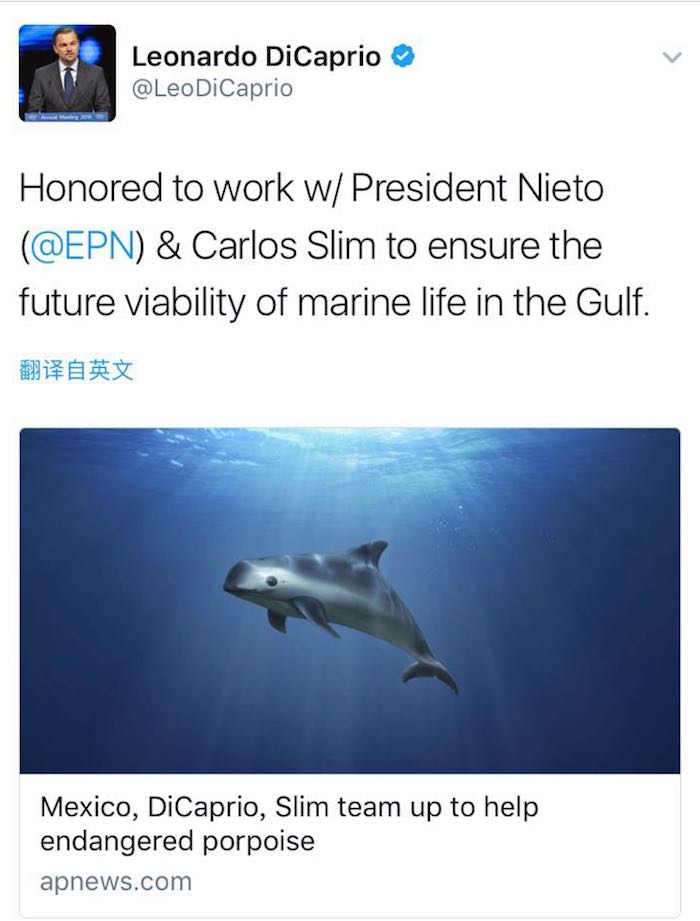Click the word 'Mexico' in the card headline
Screen dimensions: 700x921
pos(81,808)
